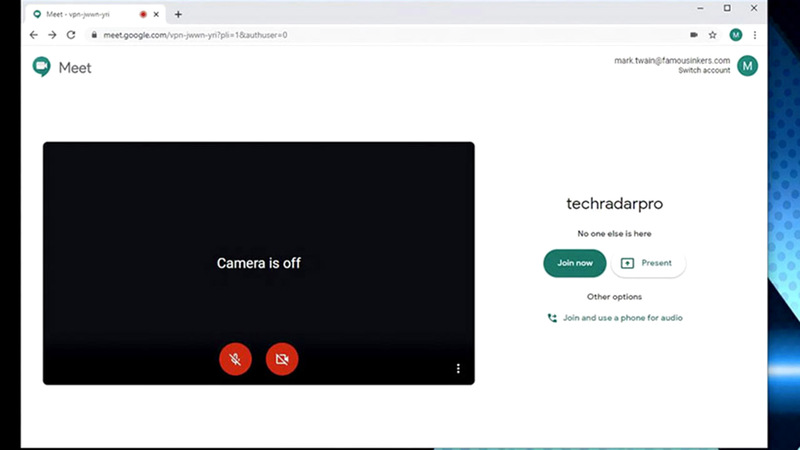800x450 pixels.
Task: Open the Chrome profile avatar in toolbar
Action: 736,35
